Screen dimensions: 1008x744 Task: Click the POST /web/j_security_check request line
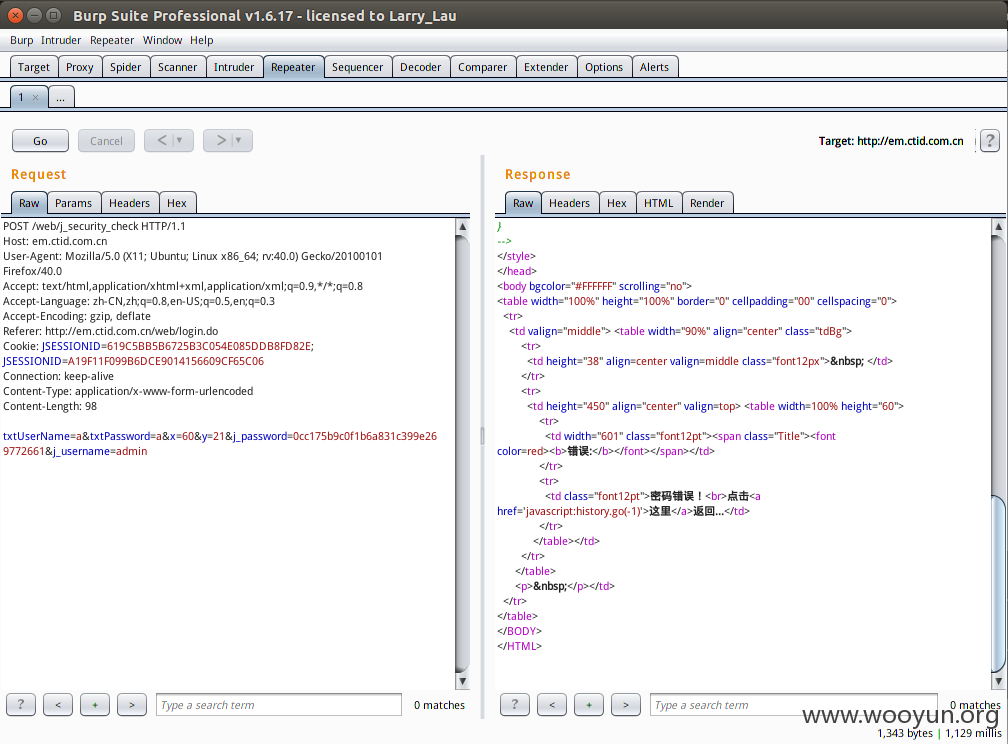click(94, 226)
